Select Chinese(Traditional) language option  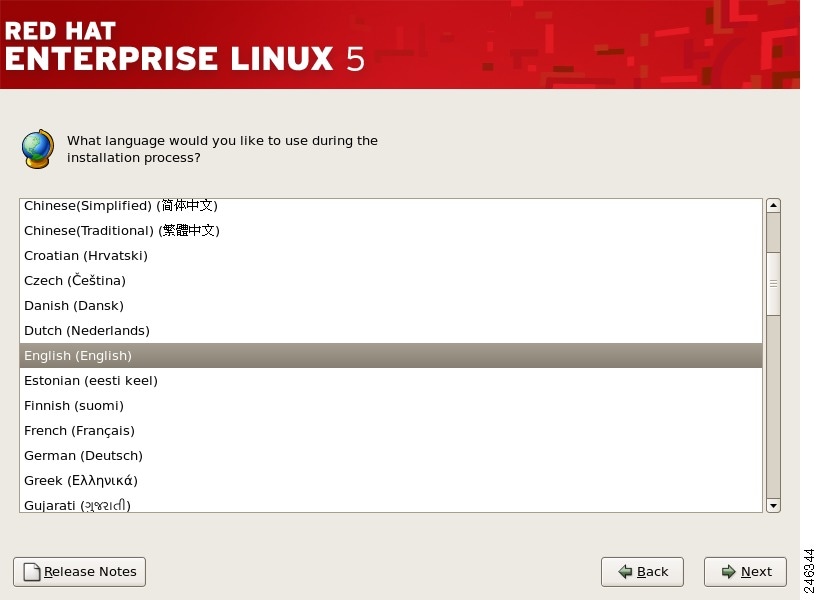coord(122,231)
